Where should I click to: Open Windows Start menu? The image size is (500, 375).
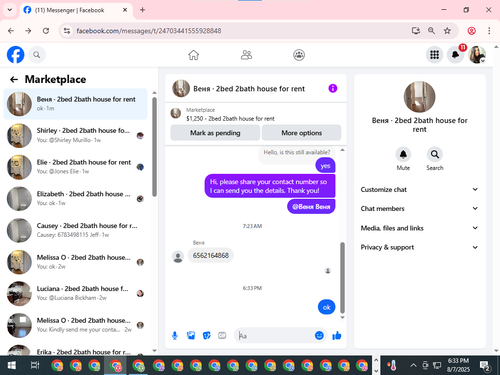click(11, 365)
